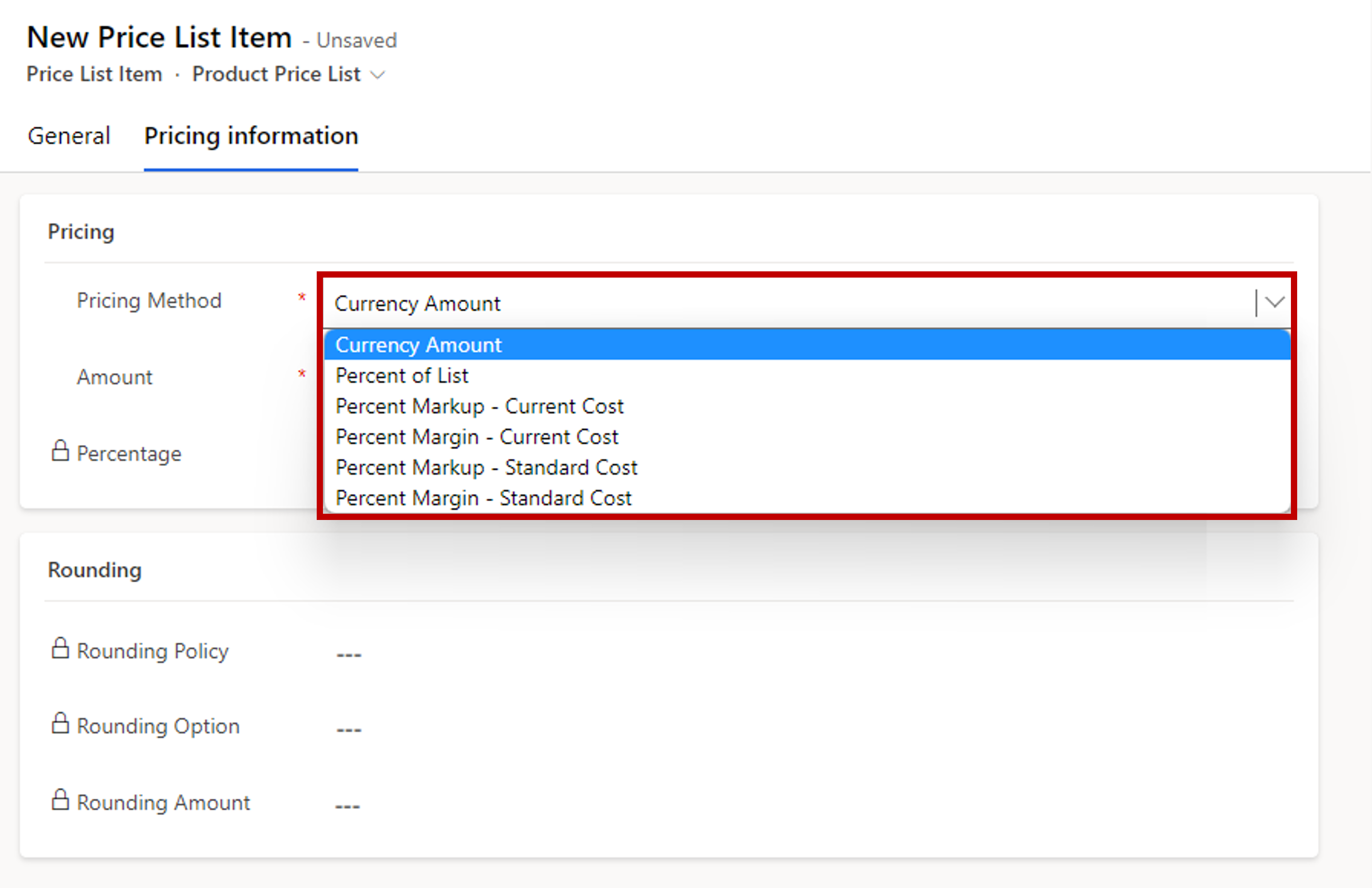
Task: Click the Pricing Method dropdown arrow
Action: pos(1274,302)
